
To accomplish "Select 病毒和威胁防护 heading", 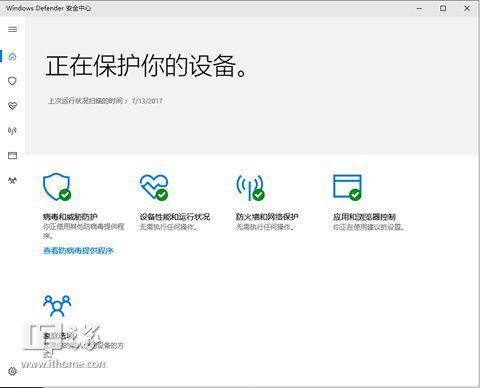I will [x=70, y=217].
